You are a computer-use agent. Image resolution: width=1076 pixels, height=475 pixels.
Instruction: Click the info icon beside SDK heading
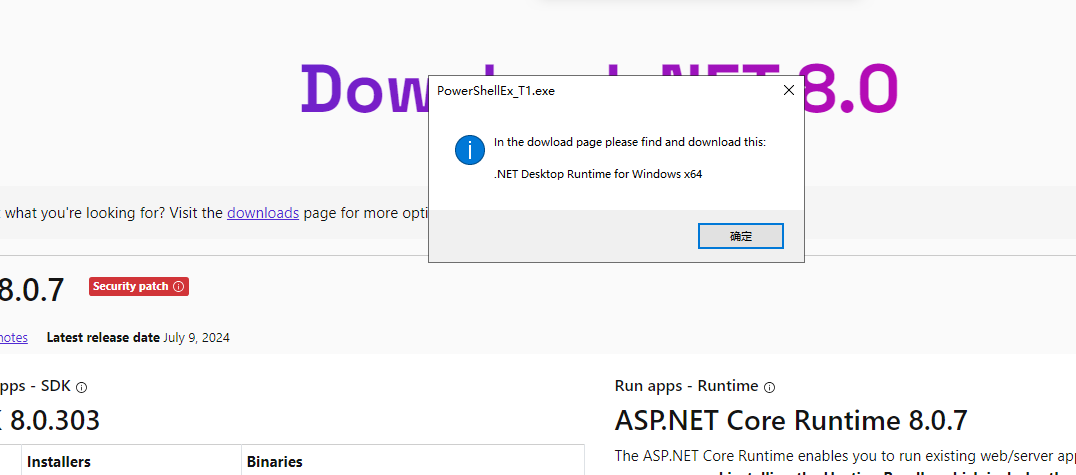click(x=82, y=387)
